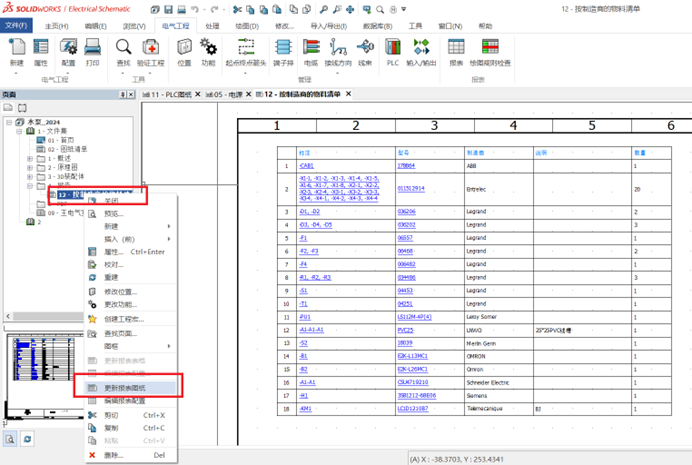
Task: Click the LC1D121087 part number link
Action: point(414,408)
